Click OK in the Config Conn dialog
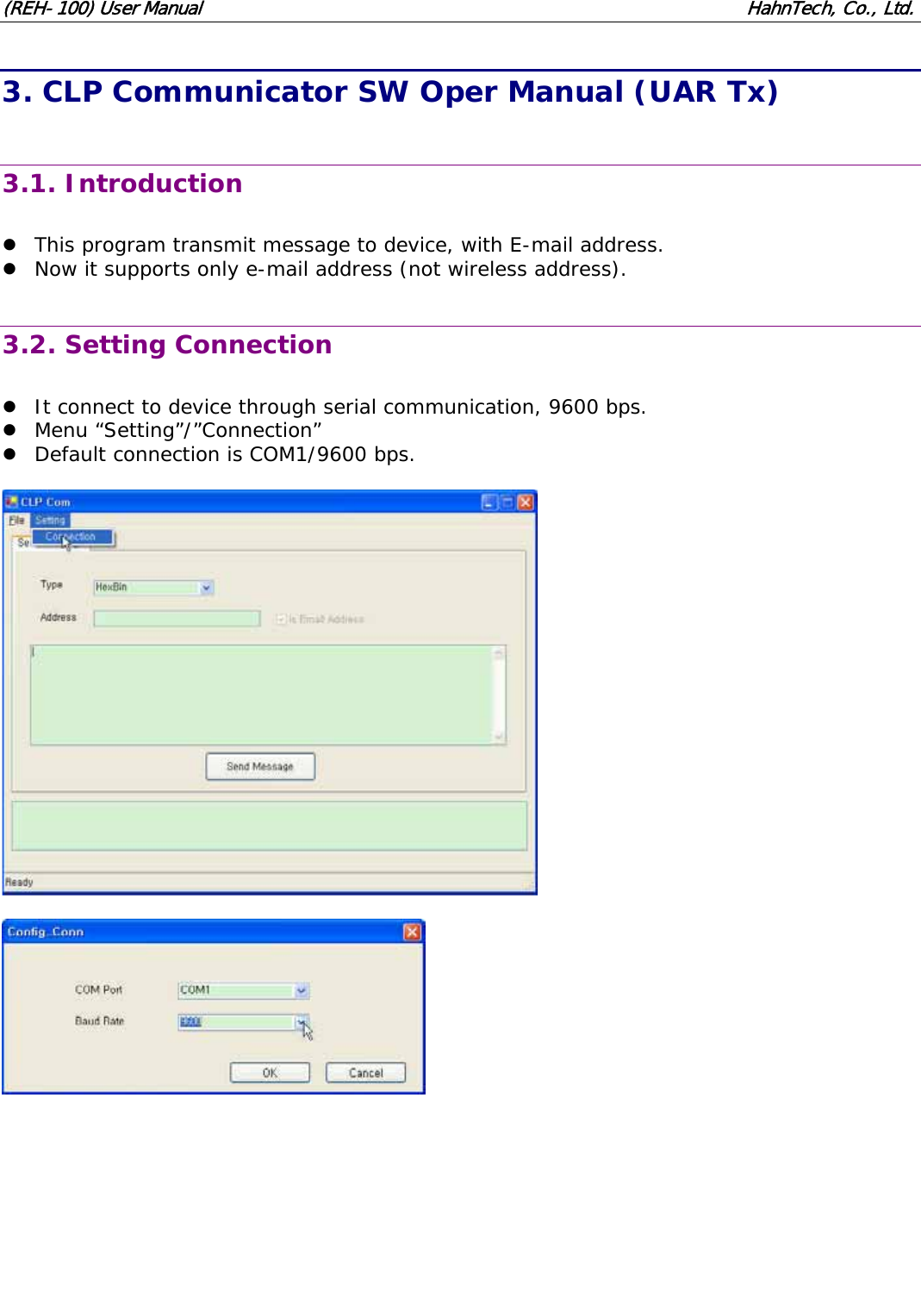921x1316 pixels. tap(270, 1072)
